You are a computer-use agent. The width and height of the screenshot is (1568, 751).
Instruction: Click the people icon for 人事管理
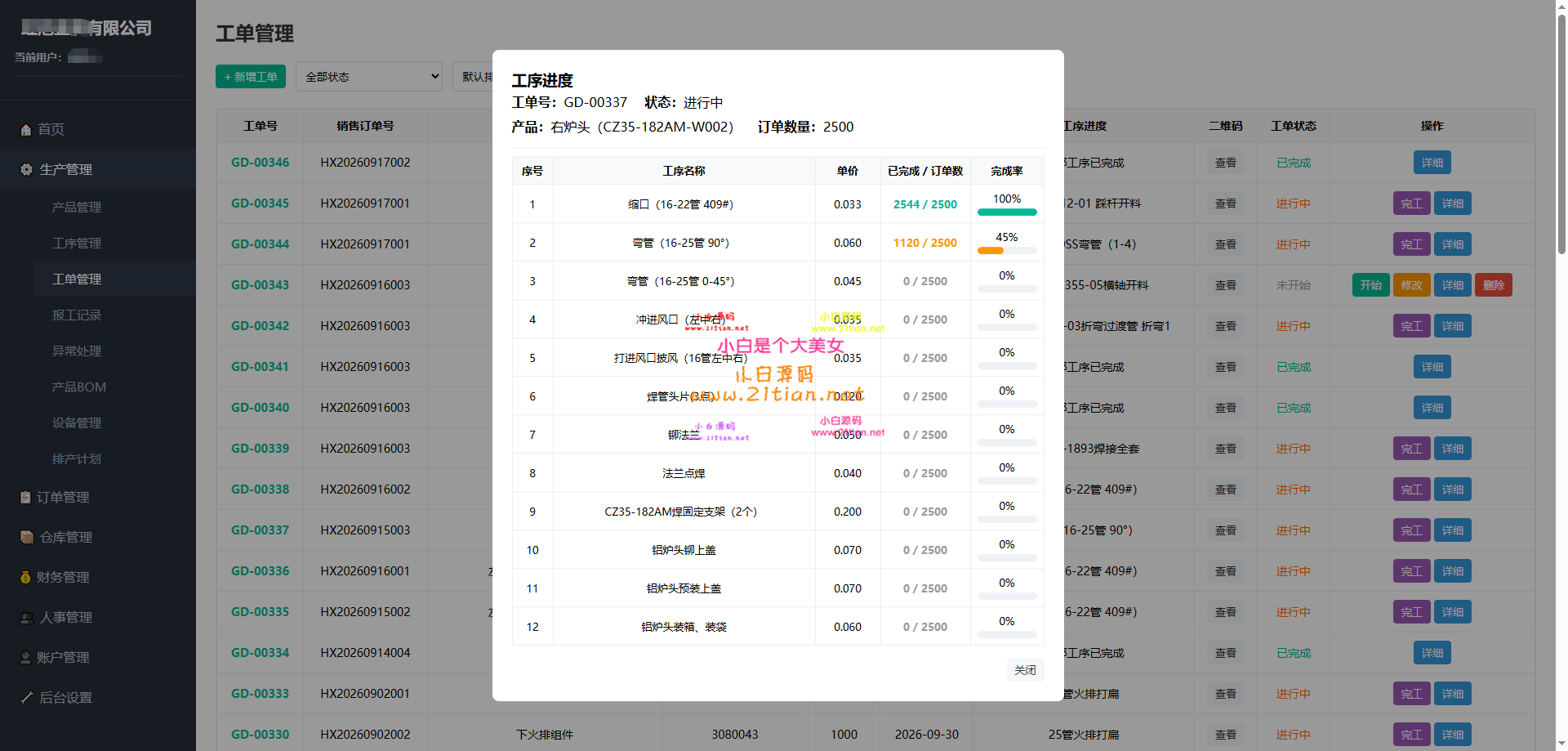[27, 618]
